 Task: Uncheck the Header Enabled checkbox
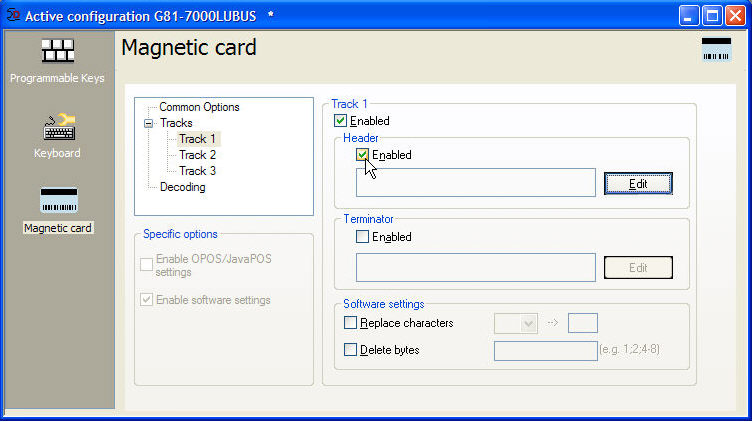[x=363, y=155]
